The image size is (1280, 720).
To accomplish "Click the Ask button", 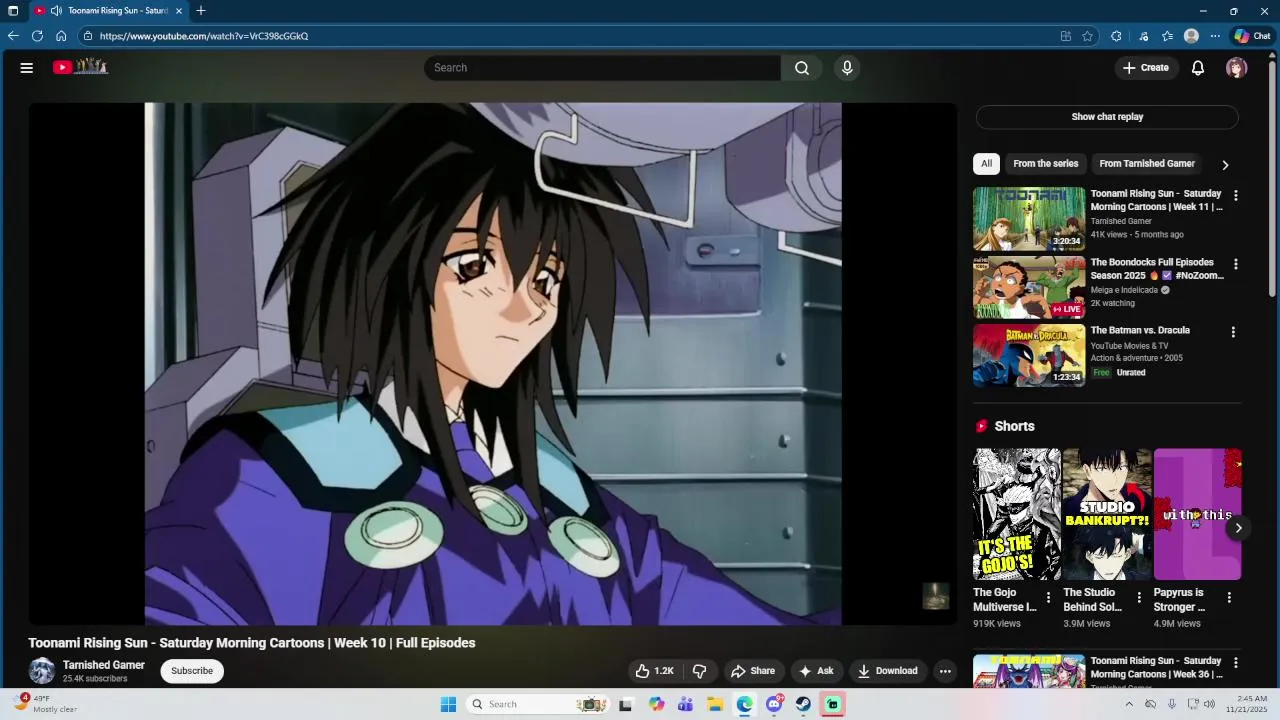I will tap(816, 671).
